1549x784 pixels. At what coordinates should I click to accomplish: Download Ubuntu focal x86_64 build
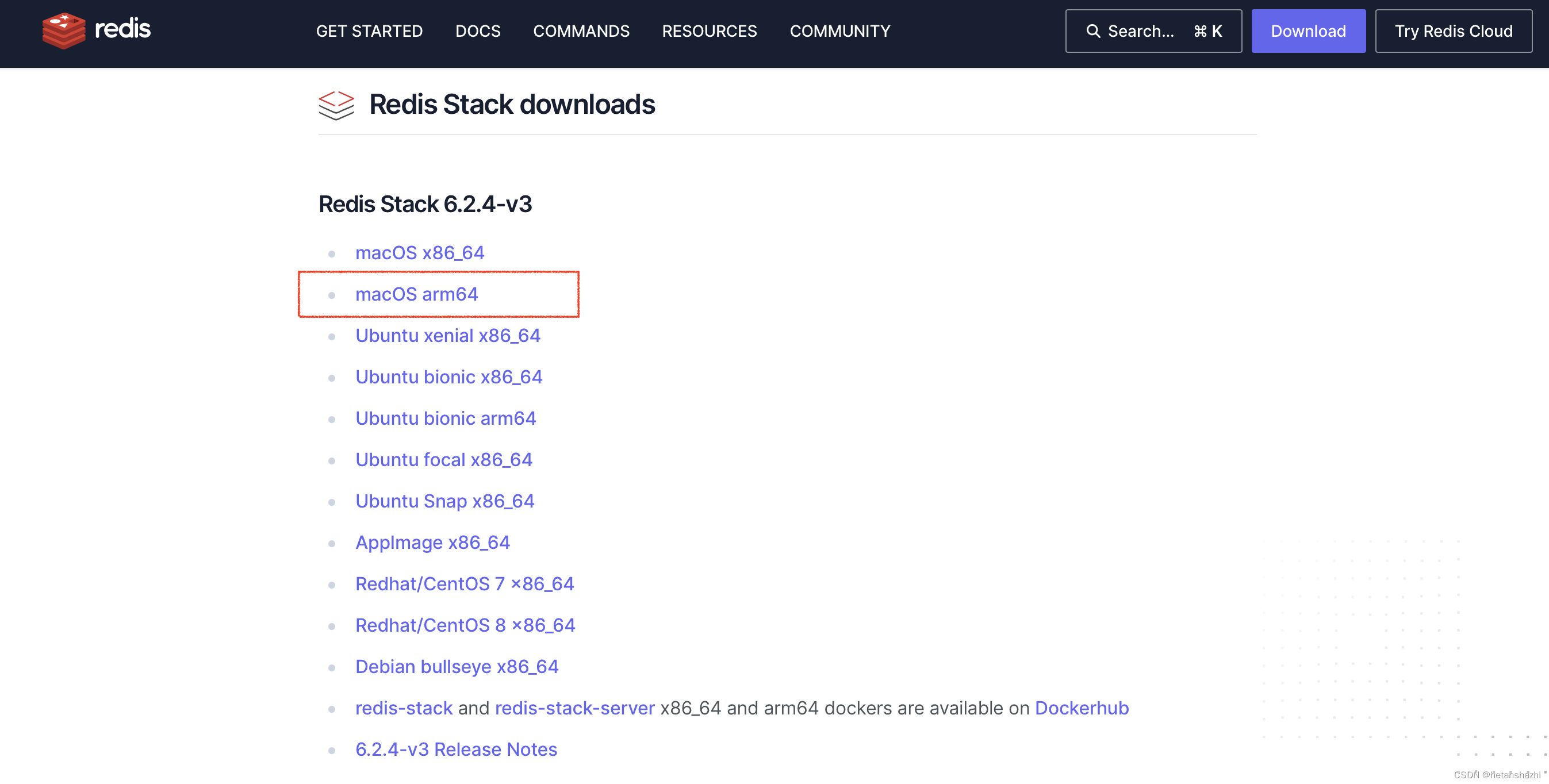click(444, 459)
